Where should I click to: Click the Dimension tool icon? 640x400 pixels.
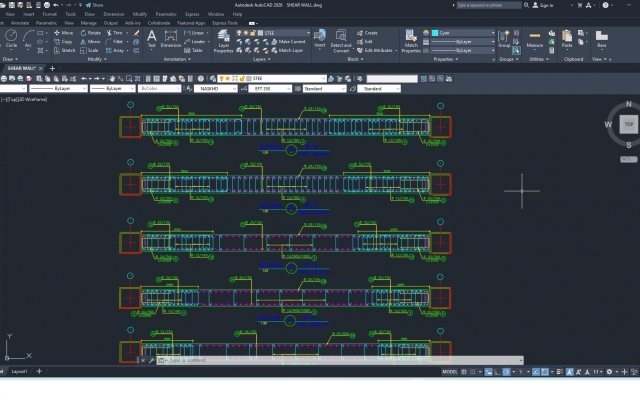pyautogui.click(x=171, y=37)
